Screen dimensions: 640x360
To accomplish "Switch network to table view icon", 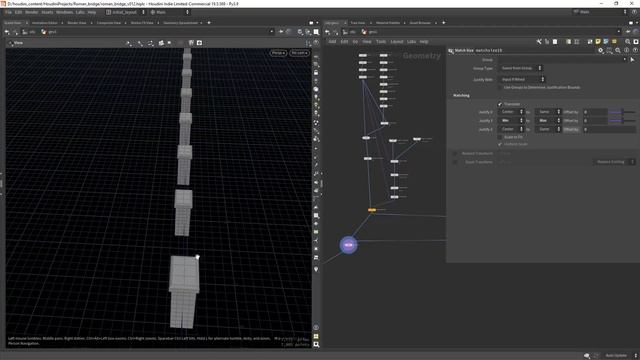I will (577, 42).
